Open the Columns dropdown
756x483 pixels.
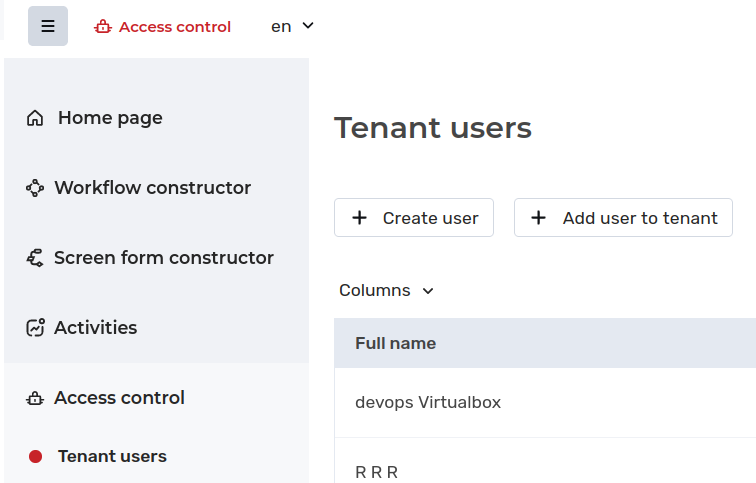pyautogui.click(x=386, y=291)
